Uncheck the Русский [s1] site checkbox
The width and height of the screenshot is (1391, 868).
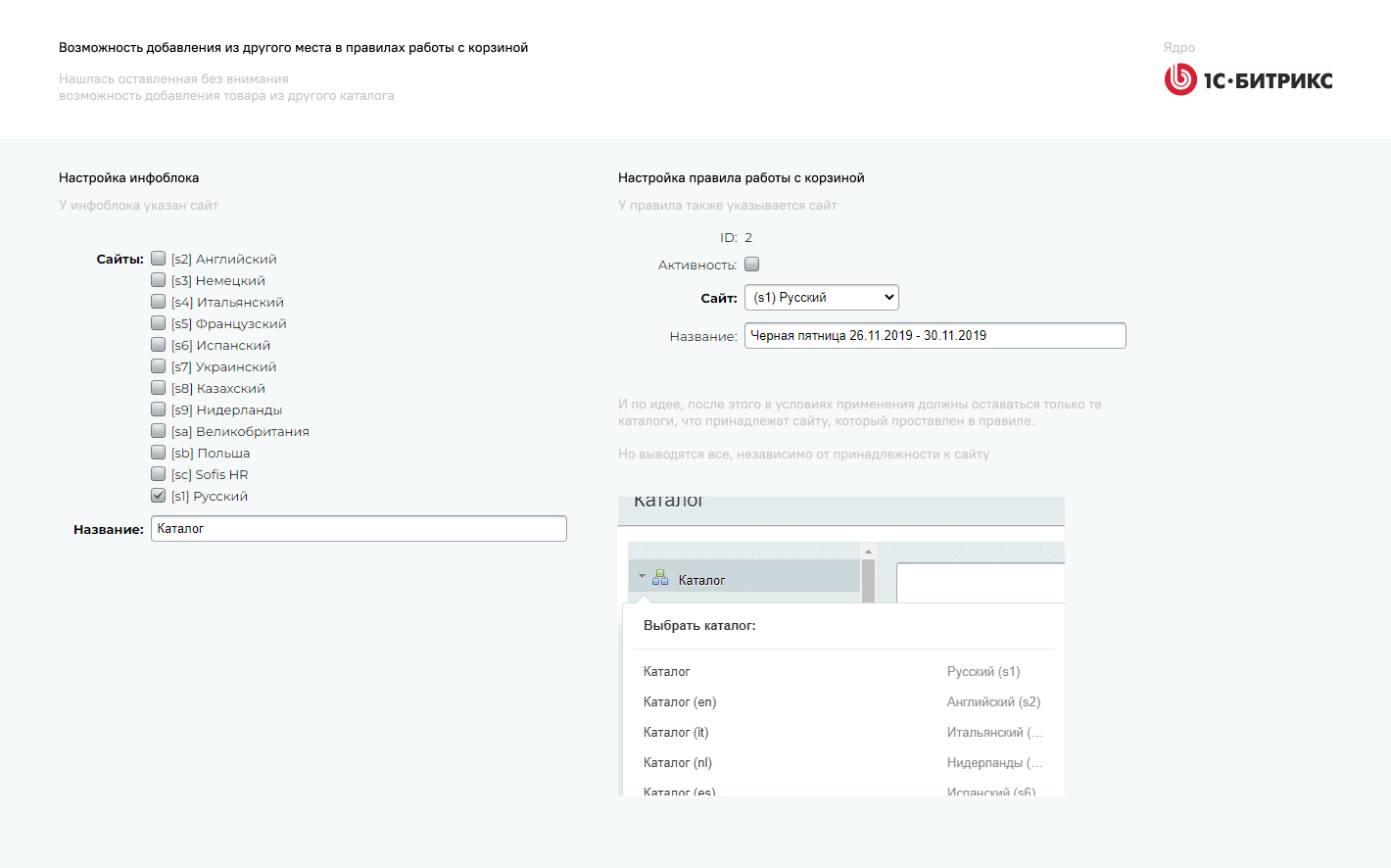click(x=159, y=496)
